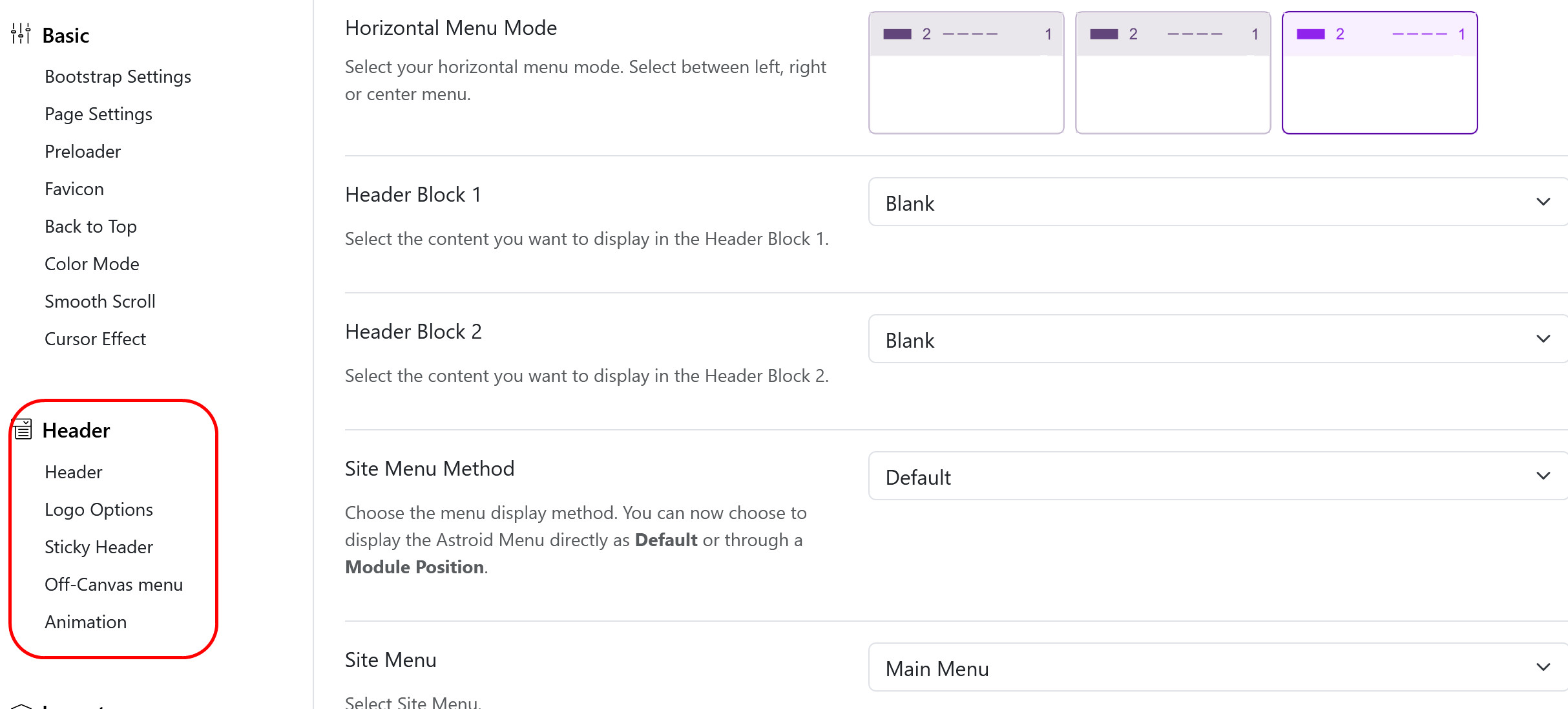Open Page Settings

(x=98, y=114)
